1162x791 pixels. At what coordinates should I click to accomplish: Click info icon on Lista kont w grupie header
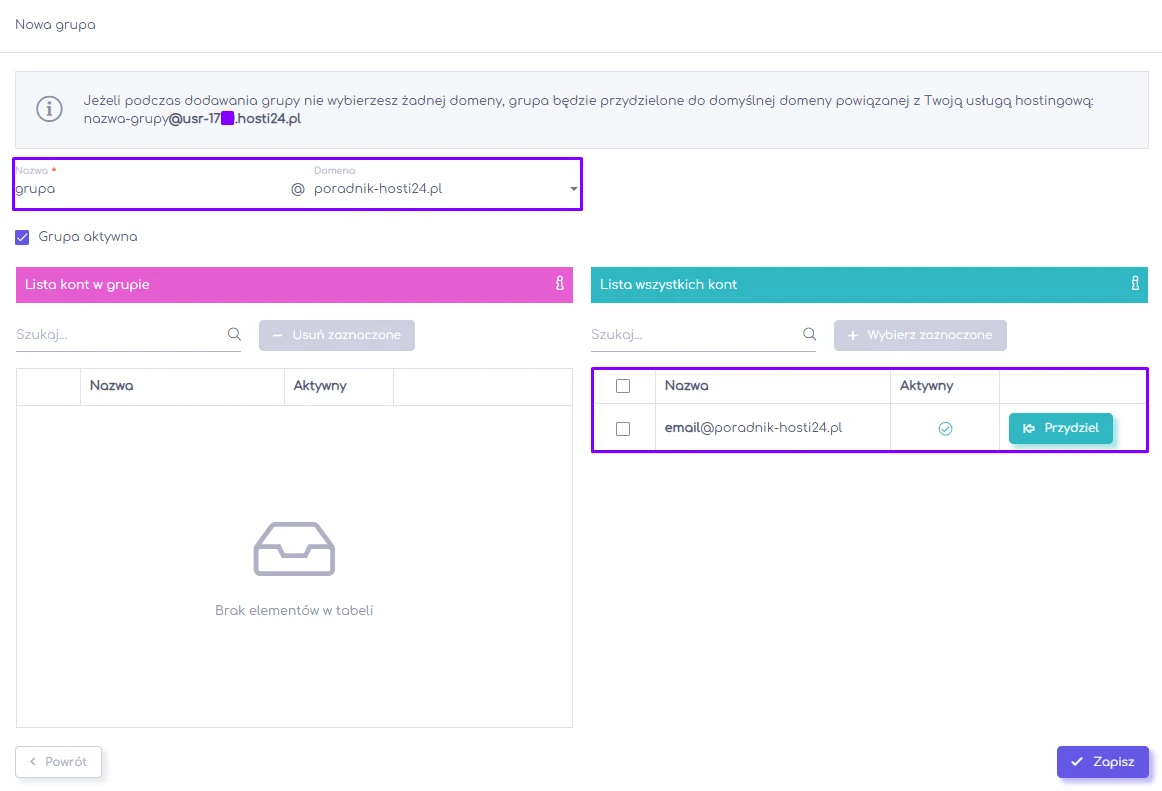tap(560, 284)
